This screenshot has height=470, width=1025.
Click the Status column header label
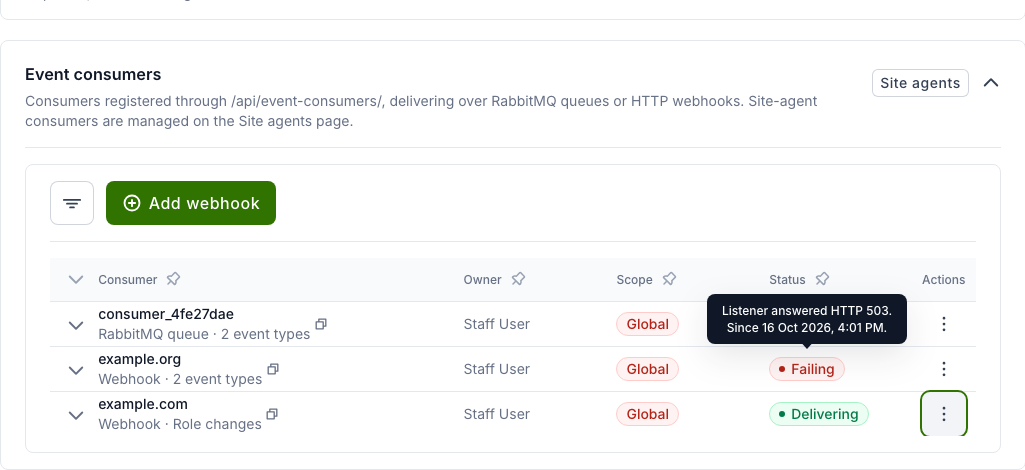point(787,280)
